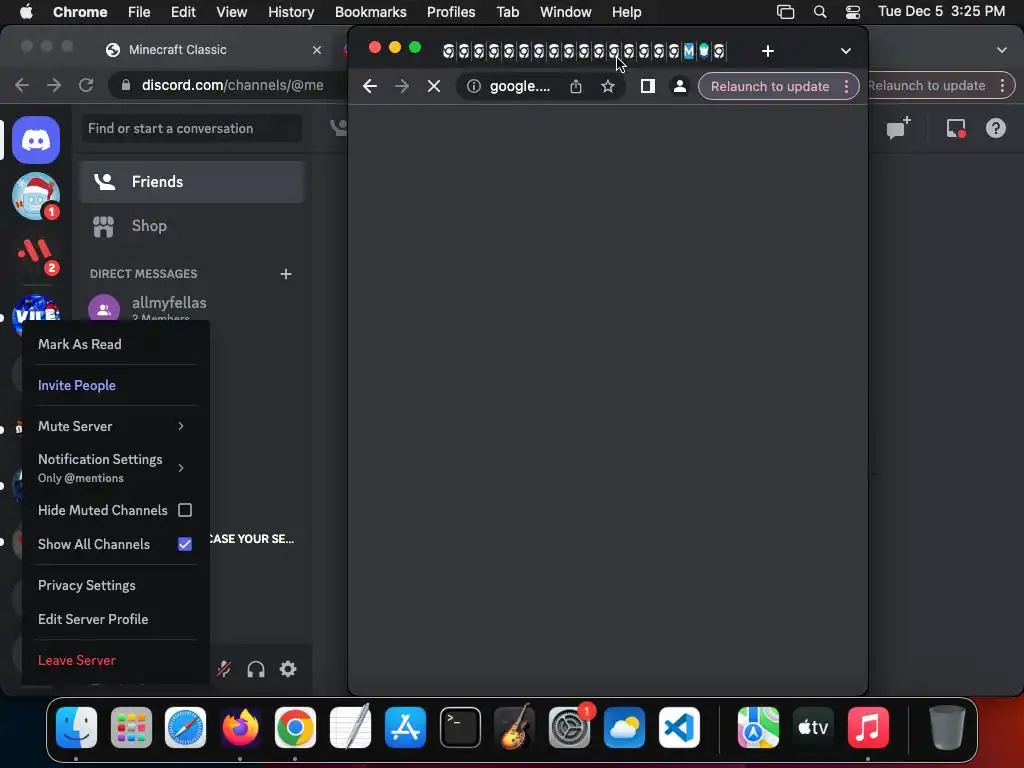View site information icon beside google URL
Viewport: 1024px width, 768px height.
point(473,86)
